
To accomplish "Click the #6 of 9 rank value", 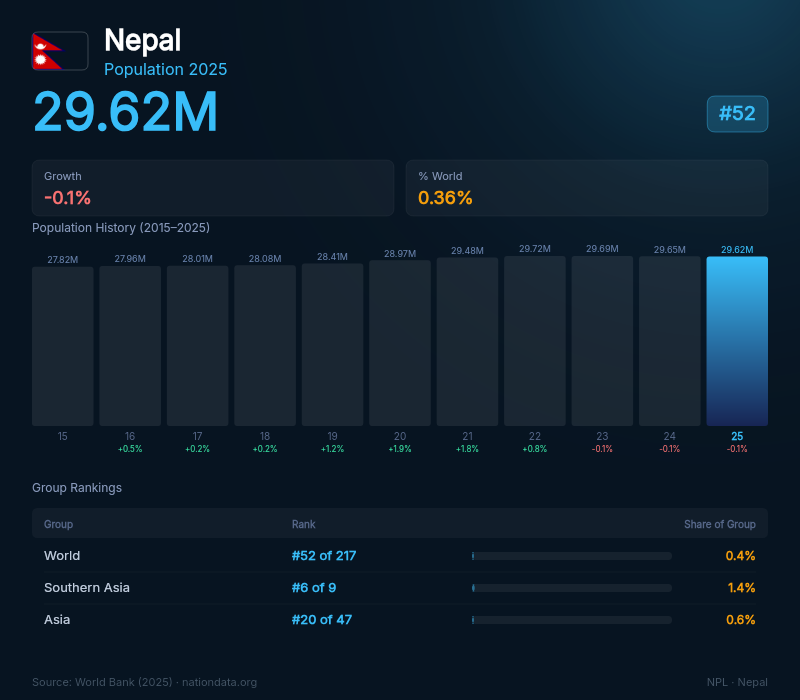I will pyautogui.click(x=314, y=588).
